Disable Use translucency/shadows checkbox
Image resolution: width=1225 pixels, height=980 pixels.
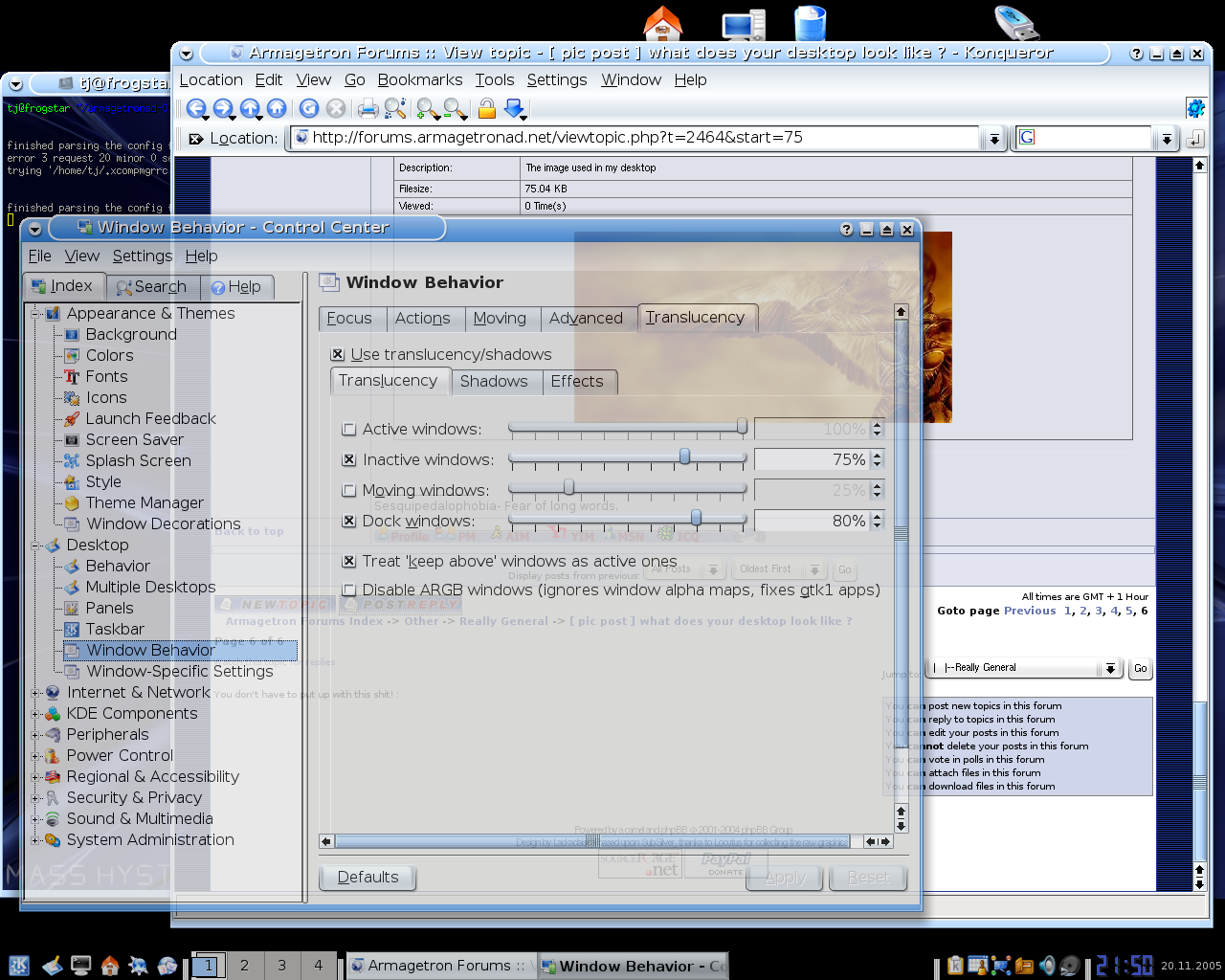pyautogui.click(x=338, y=355)
